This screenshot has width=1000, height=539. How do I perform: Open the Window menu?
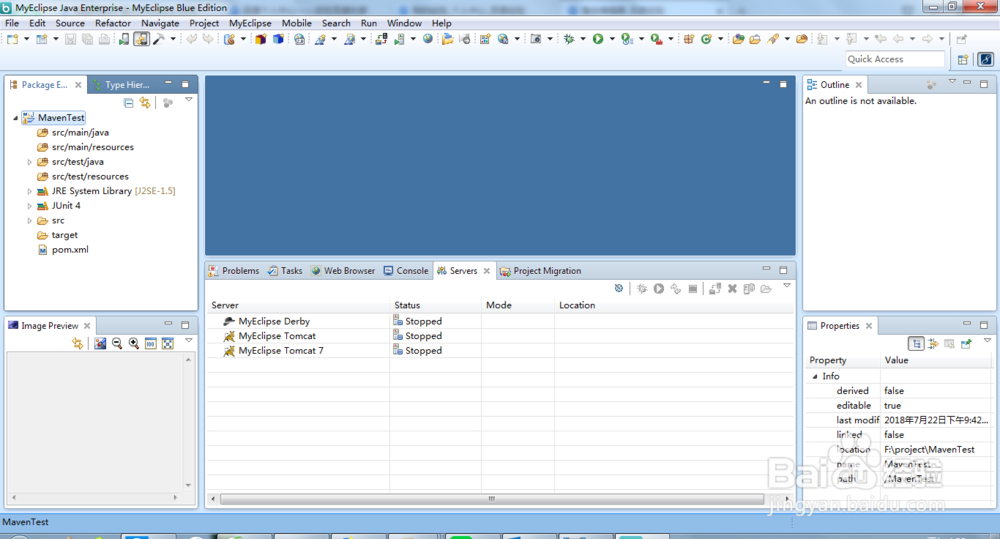(404, 23)
